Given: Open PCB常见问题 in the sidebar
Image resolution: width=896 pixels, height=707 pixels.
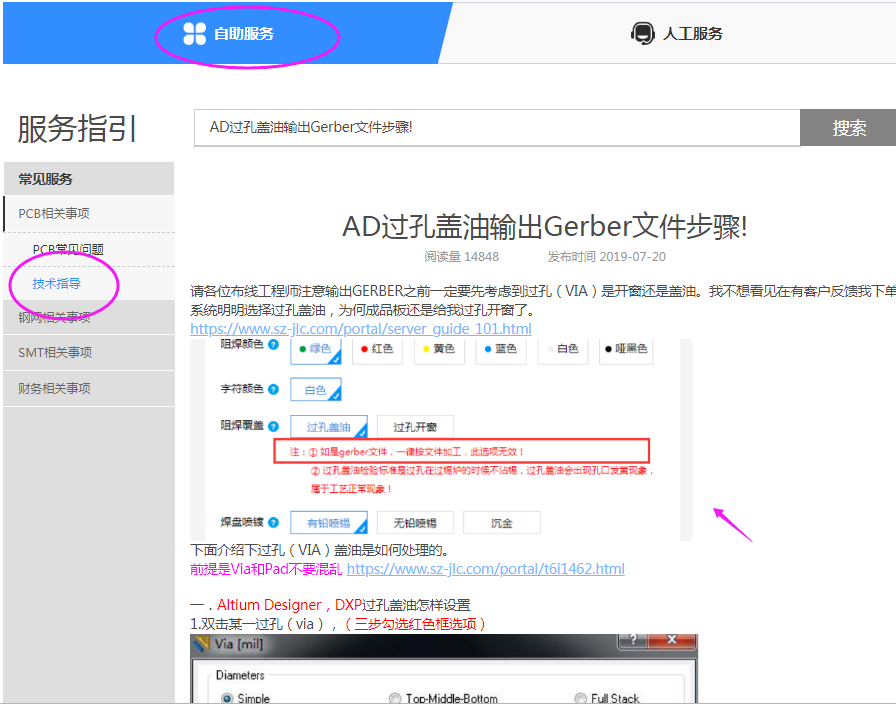Looking at the screenshot, I should (x=68, y=249).
